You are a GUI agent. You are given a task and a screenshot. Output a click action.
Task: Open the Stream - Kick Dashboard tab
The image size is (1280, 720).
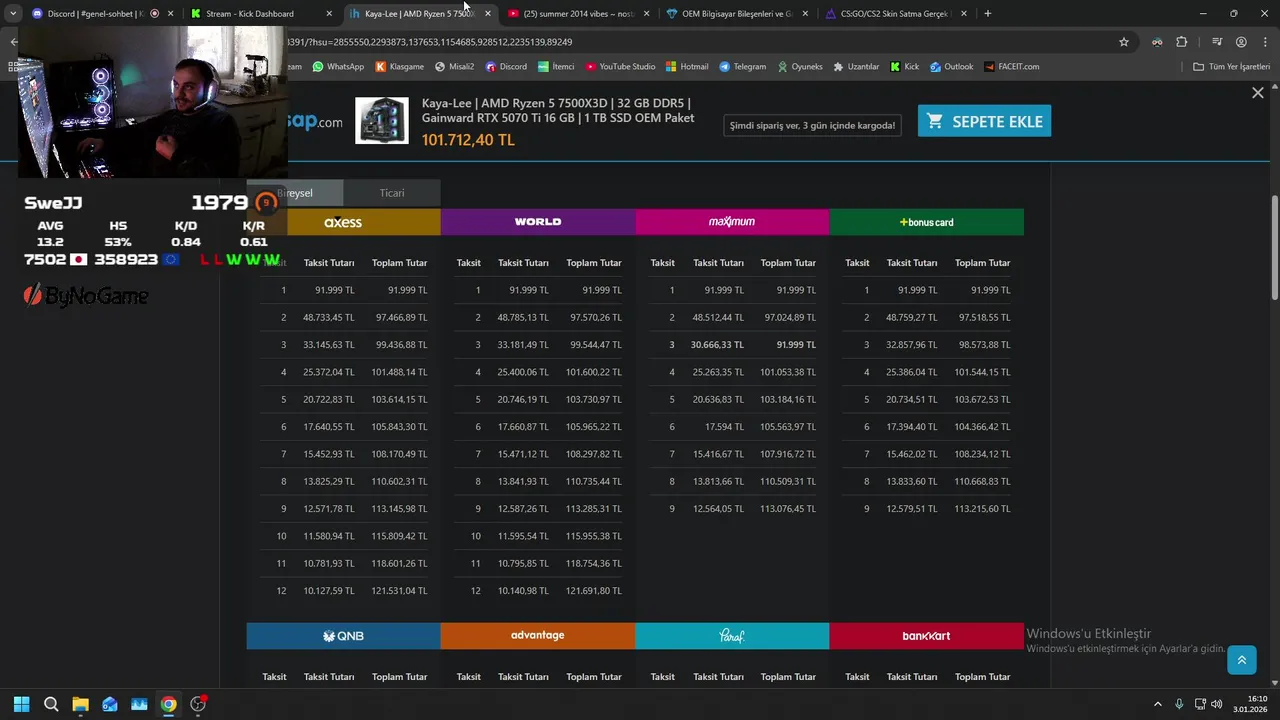(250, 14)
